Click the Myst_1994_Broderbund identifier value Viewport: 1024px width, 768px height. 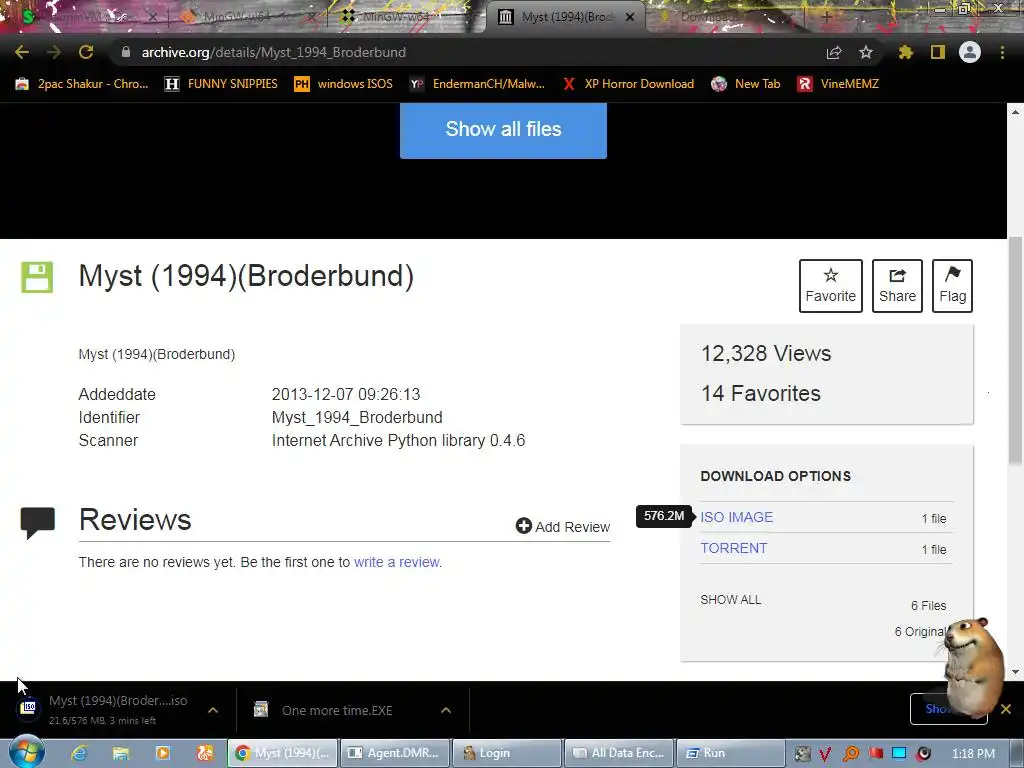pyautogui.click(x=357, y=417)
